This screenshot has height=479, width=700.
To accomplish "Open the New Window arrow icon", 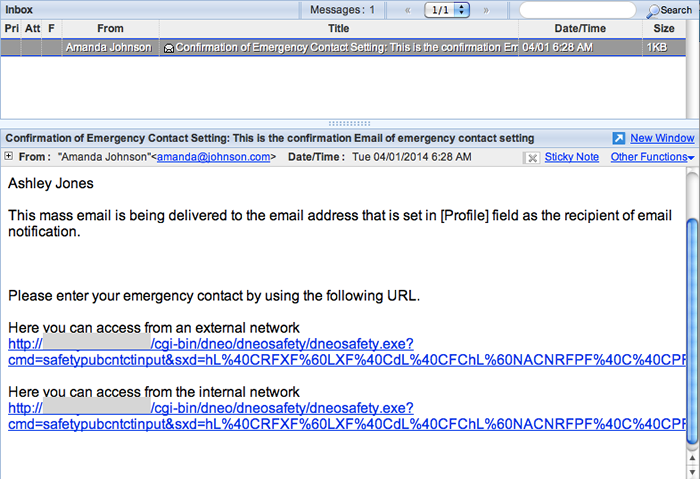I will click(618, 138).
